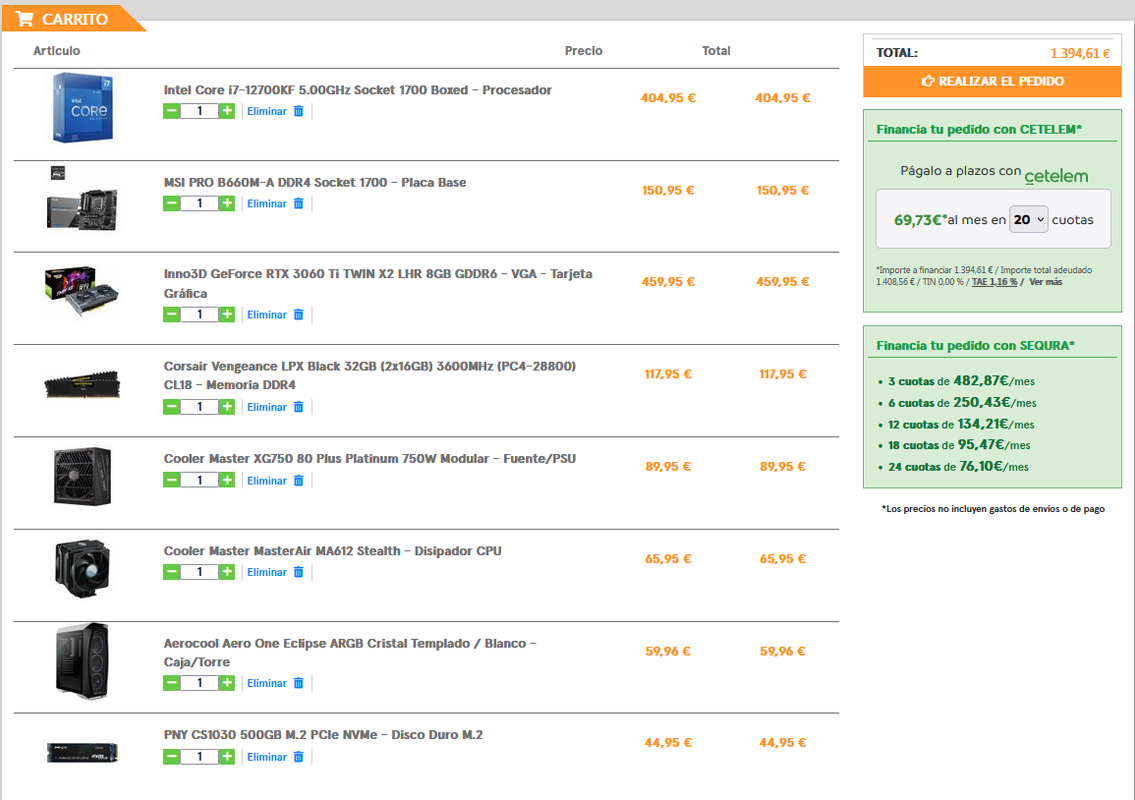This screenshot has width=1135, height=800.
Task: Open Intel Core i7-12700KF product title
Action: click(x=358, y=90)
